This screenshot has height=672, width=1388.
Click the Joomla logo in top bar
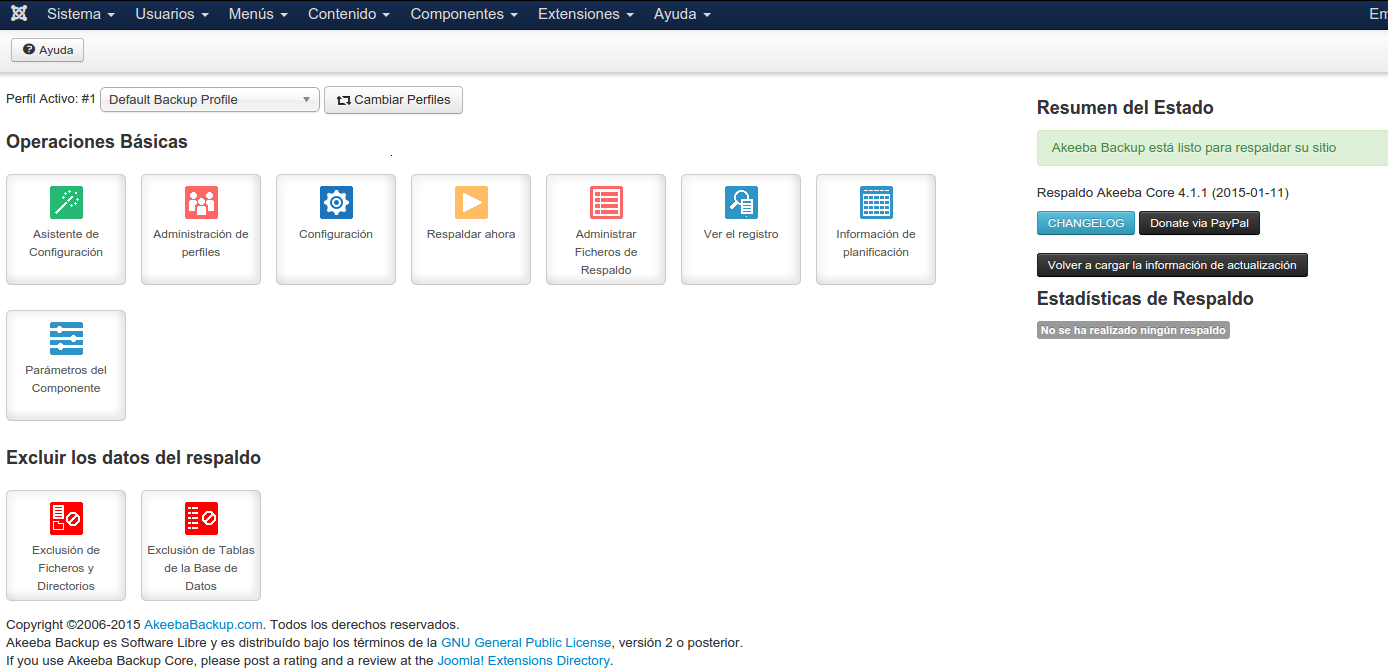tap(18, 14)
